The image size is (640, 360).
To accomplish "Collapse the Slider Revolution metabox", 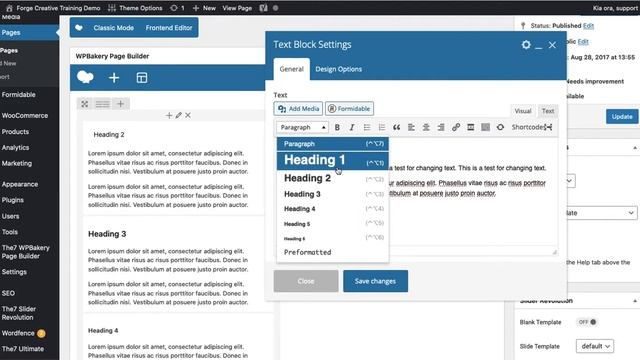I will coord(635,301).
